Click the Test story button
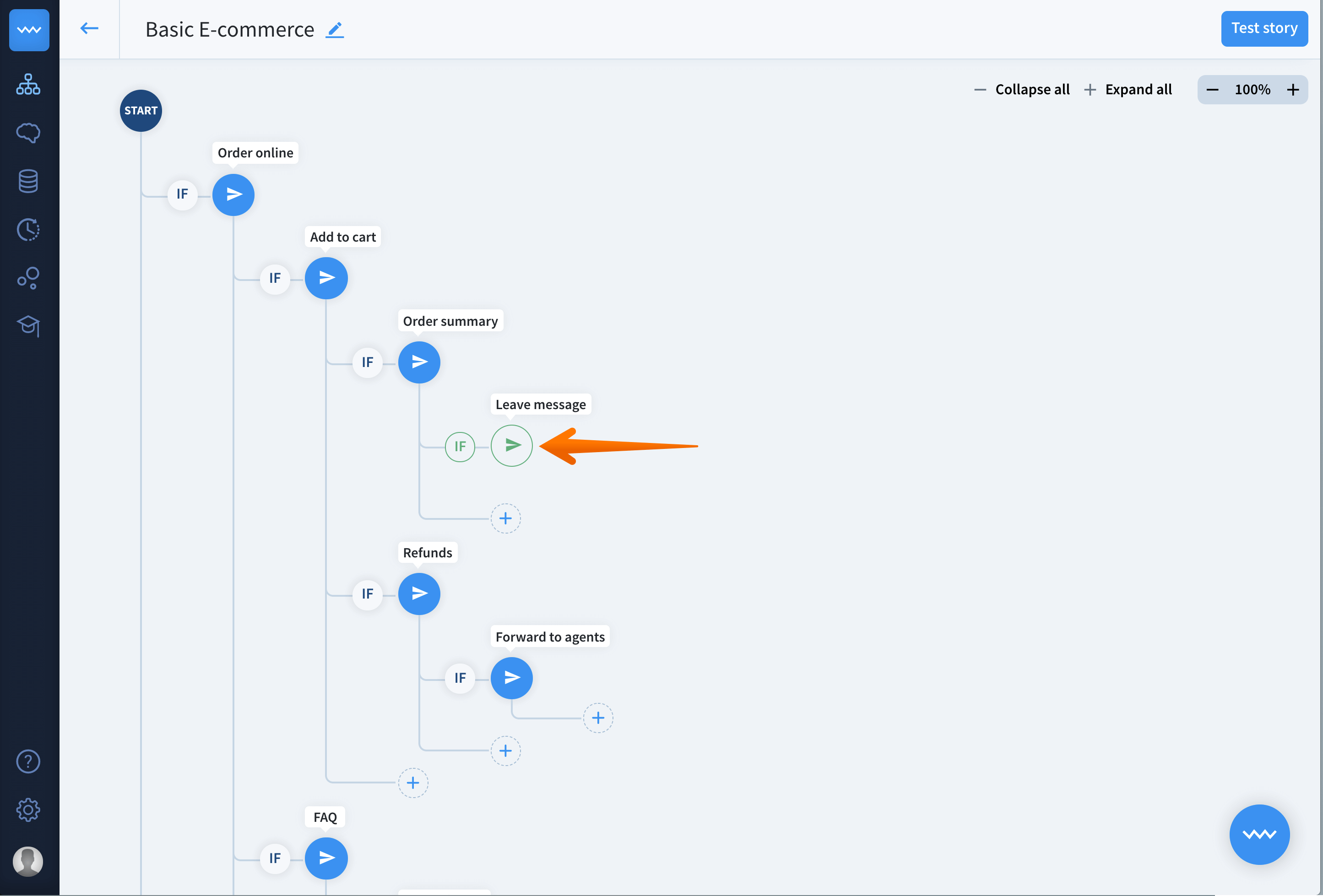Viewport: 1323px width, 896px height. click(1264, 28)
